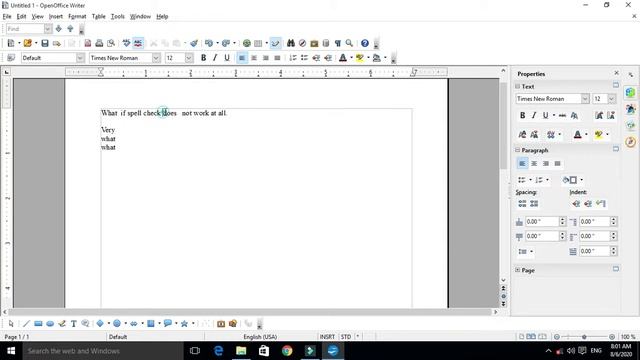Click Increase Spacing button under Spacing
The width and height of the screenshot is (640, 360).
point(522,203)
